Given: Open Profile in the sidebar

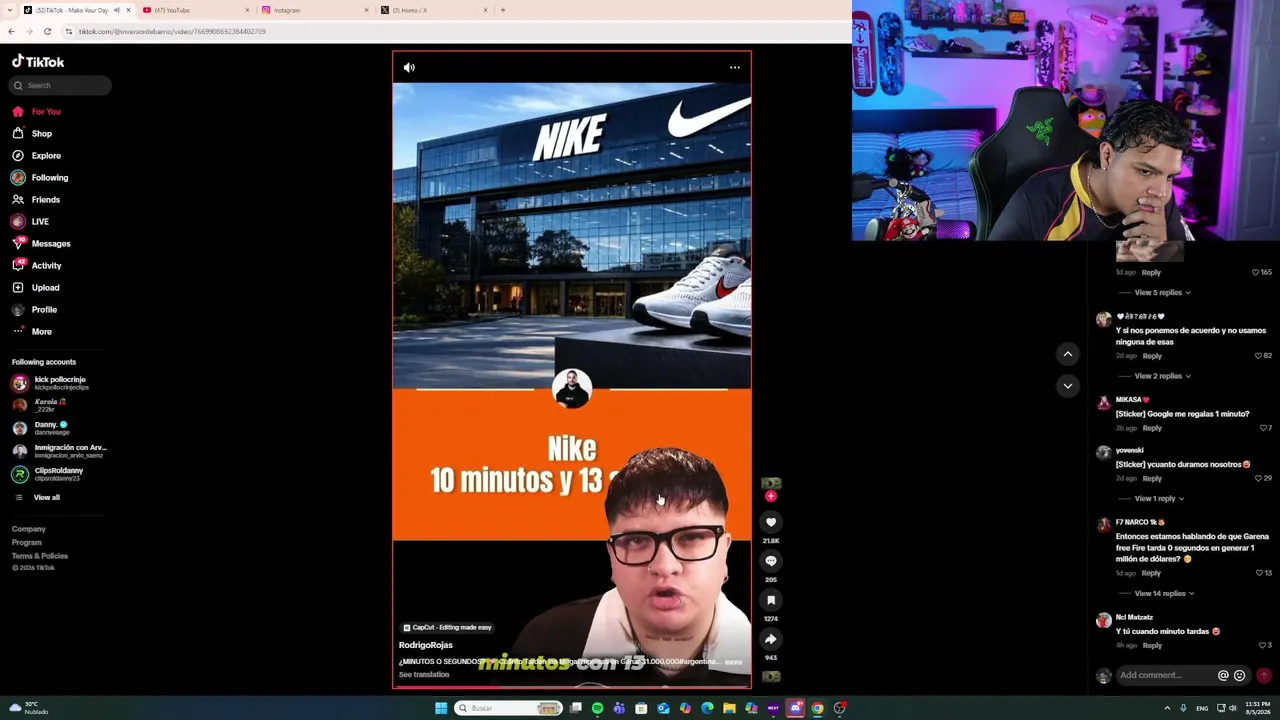Looking at the screenshot, I should (44, 309).
